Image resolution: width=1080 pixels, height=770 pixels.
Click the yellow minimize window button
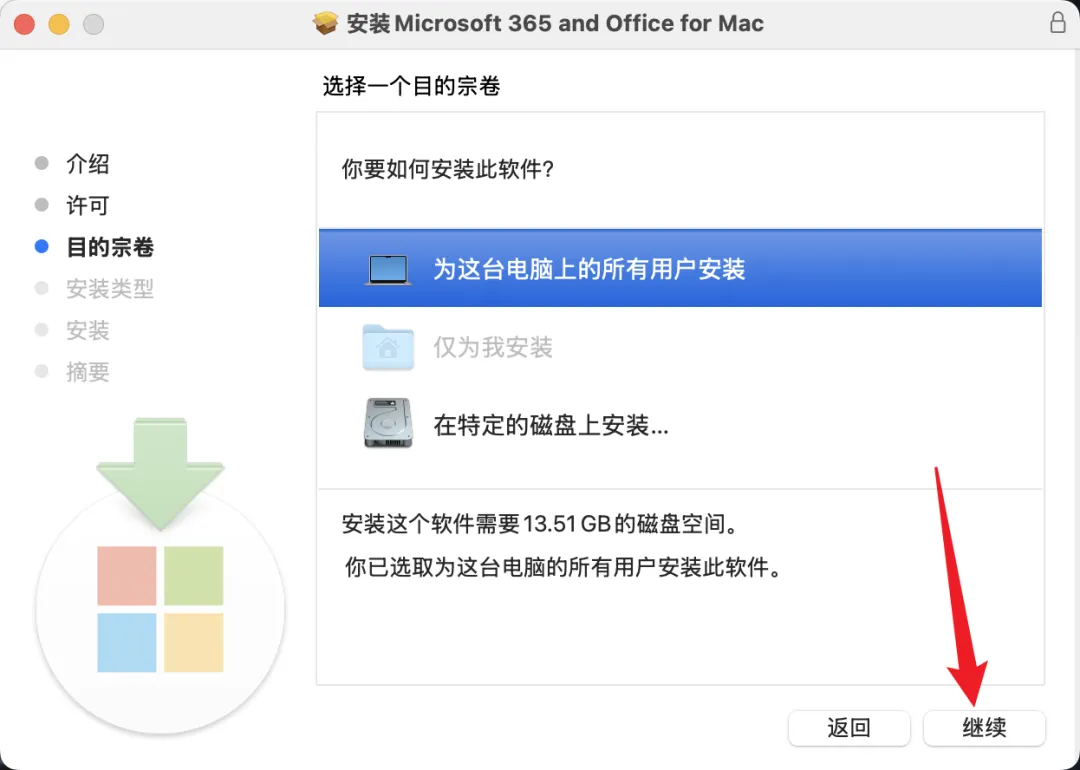click(59, 24)
